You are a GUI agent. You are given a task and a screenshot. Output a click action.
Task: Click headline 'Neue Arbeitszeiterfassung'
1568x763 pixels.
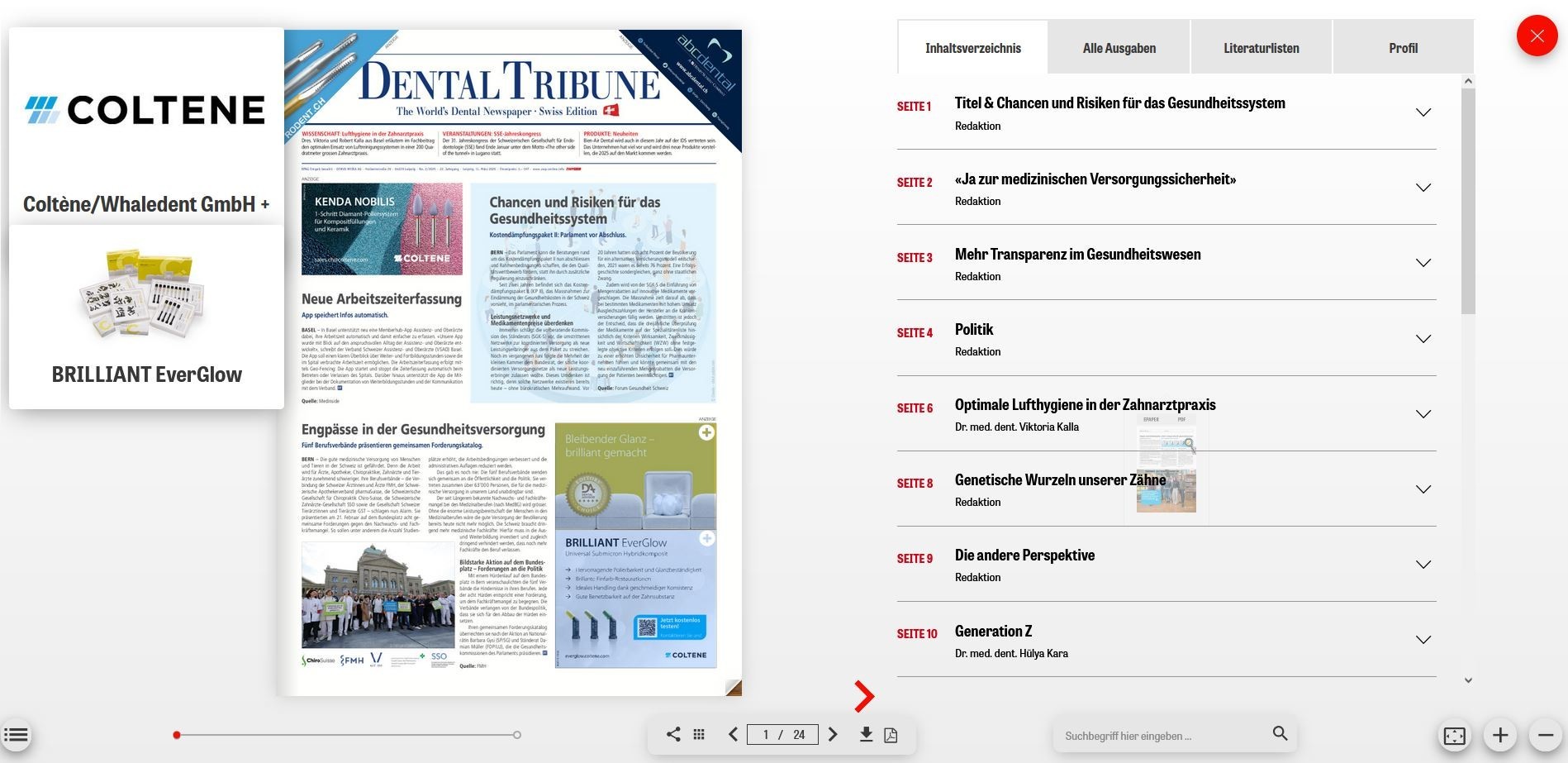point(382,299)
